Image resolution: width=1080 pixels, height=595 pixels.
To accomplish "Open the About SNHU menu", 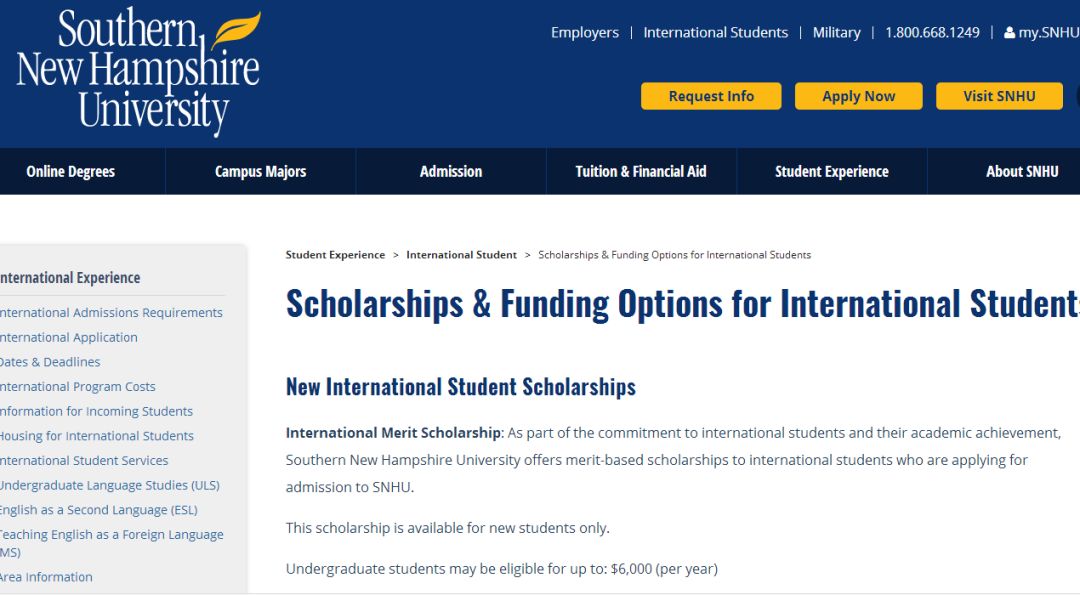I will pyautogui.click(x=1021, y=171).
